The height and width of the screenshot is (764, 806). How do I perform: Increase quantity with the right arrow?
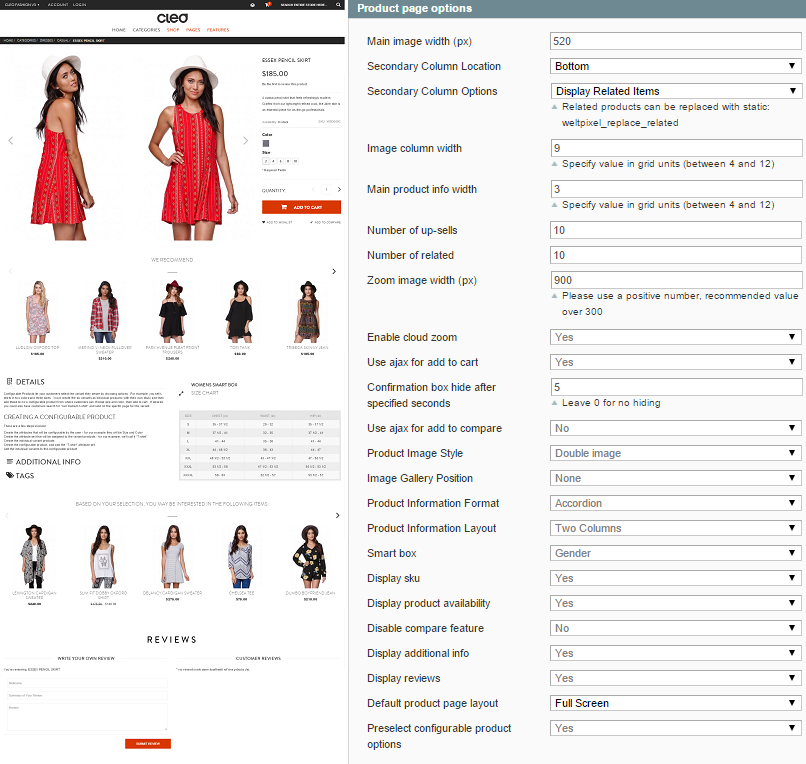coord(338,189)
